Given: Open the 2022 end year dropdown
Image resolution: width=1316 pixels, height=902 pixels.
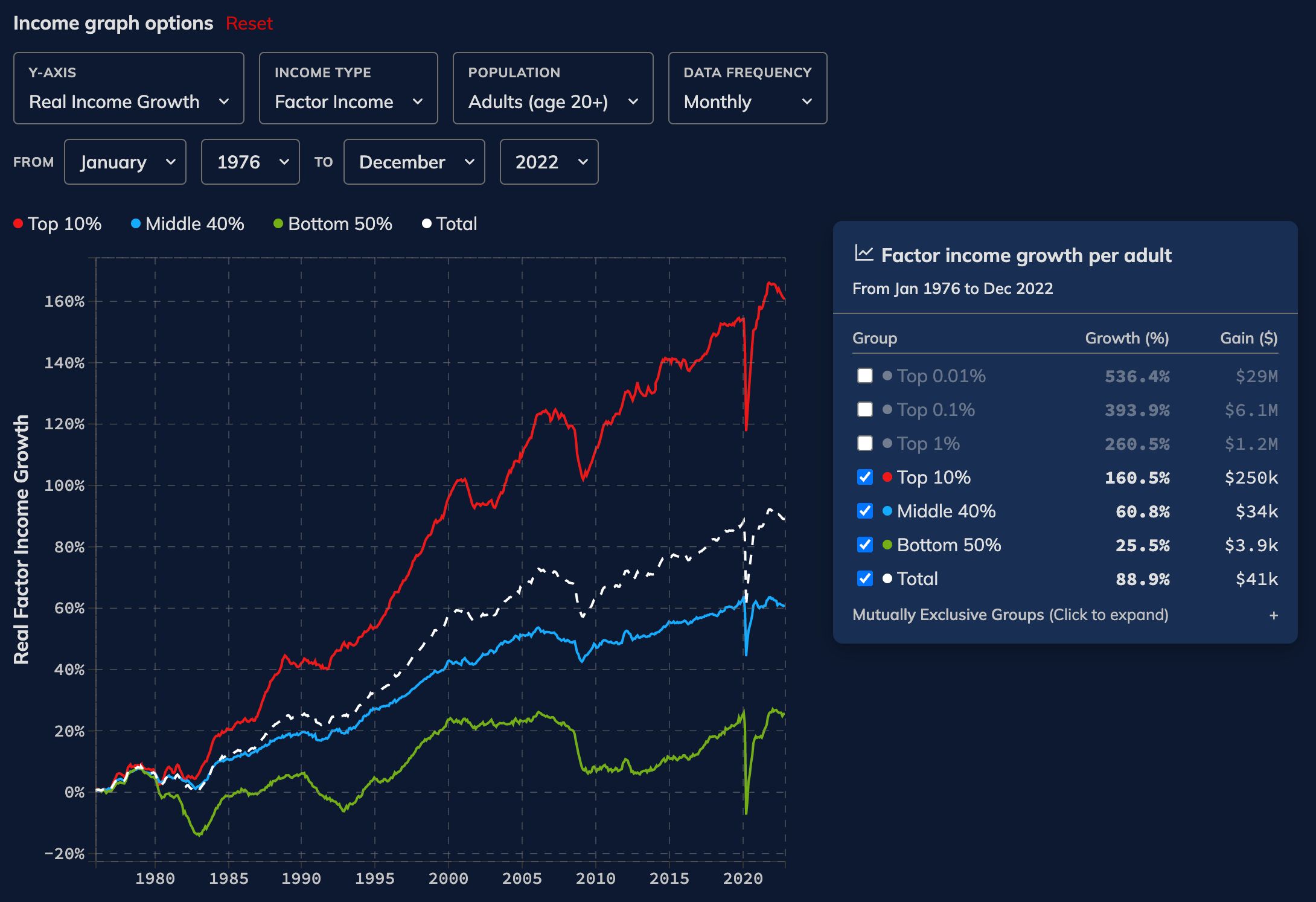Looking at the screenshot, I should pyautogui.click(x=549, y=162).
